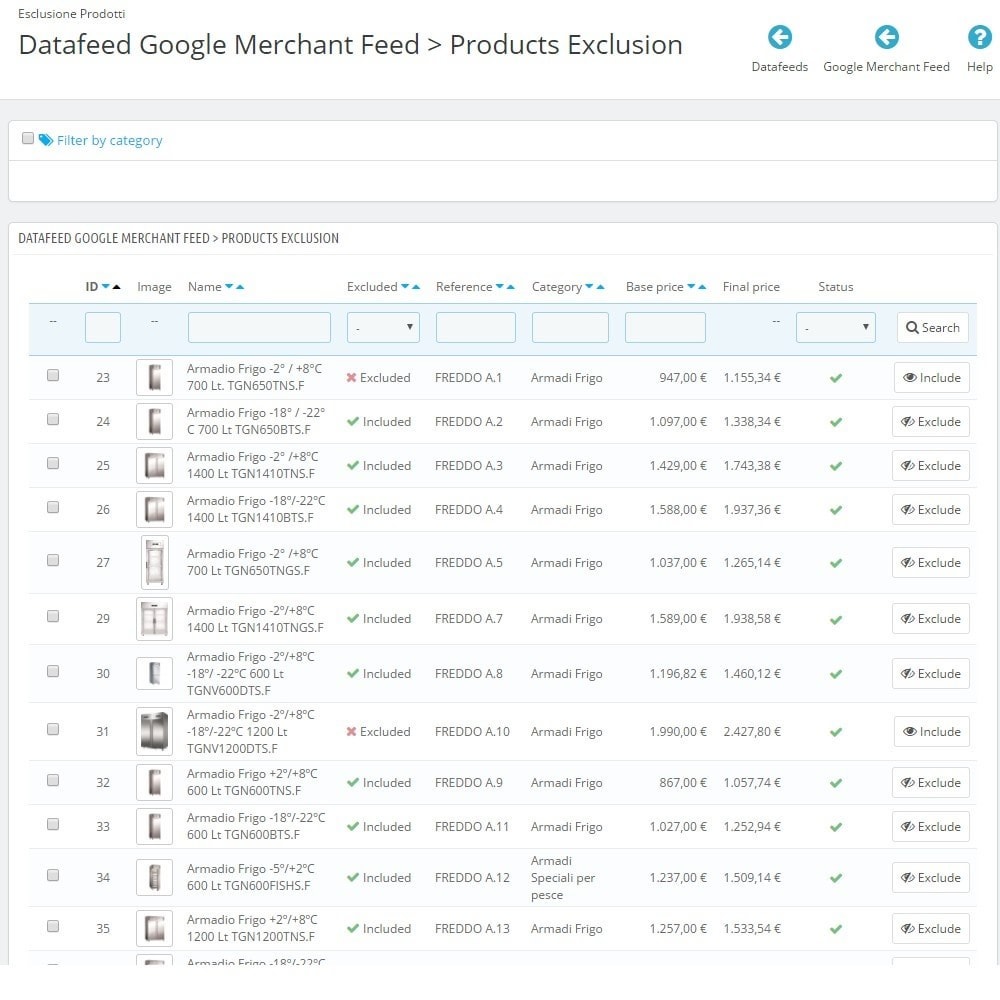Open thumbnail of product ID 27

pyautogui.click(x=154, y=562)
